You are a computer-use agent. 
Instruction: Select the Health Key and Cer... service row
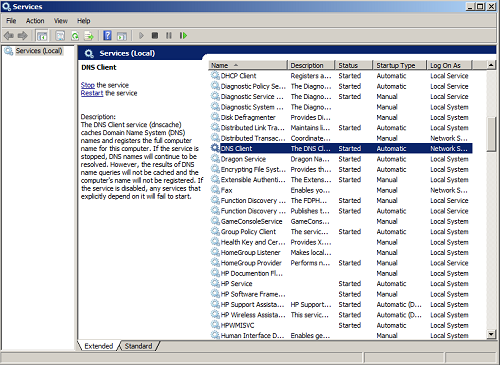click(341, 242)
